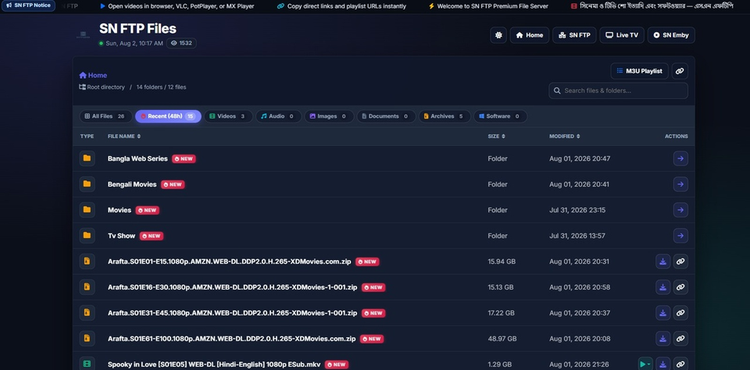Sort by File Name column
Image resolution: width=750 pixels, height=370 pixels.
124,136
